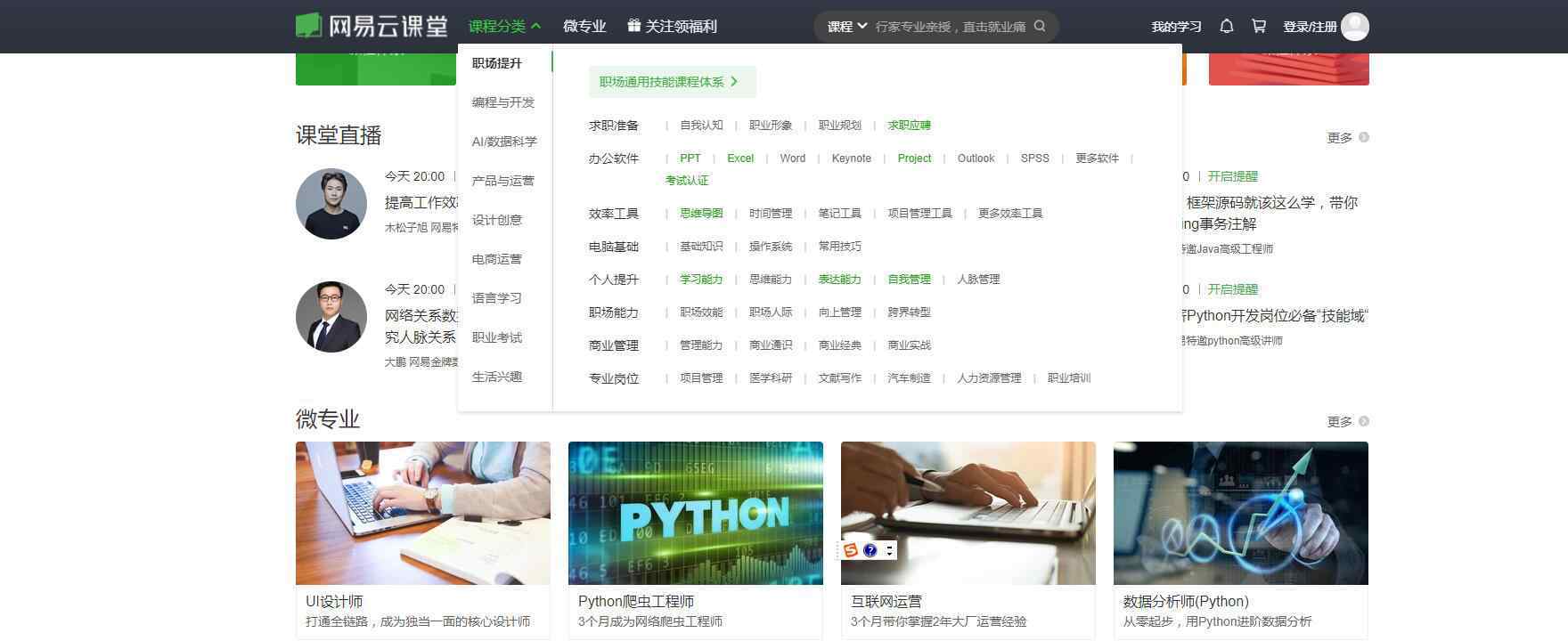This screenshot has height=641, width=1568.
Task: Click the gift icon beside 关注领福利
Action: [633, 26]
